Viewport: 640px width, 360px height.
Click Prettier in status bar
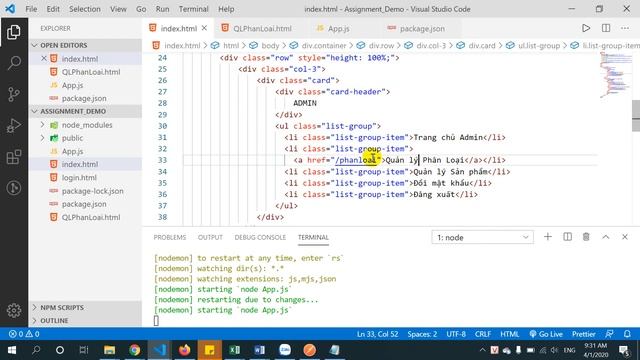584,334
